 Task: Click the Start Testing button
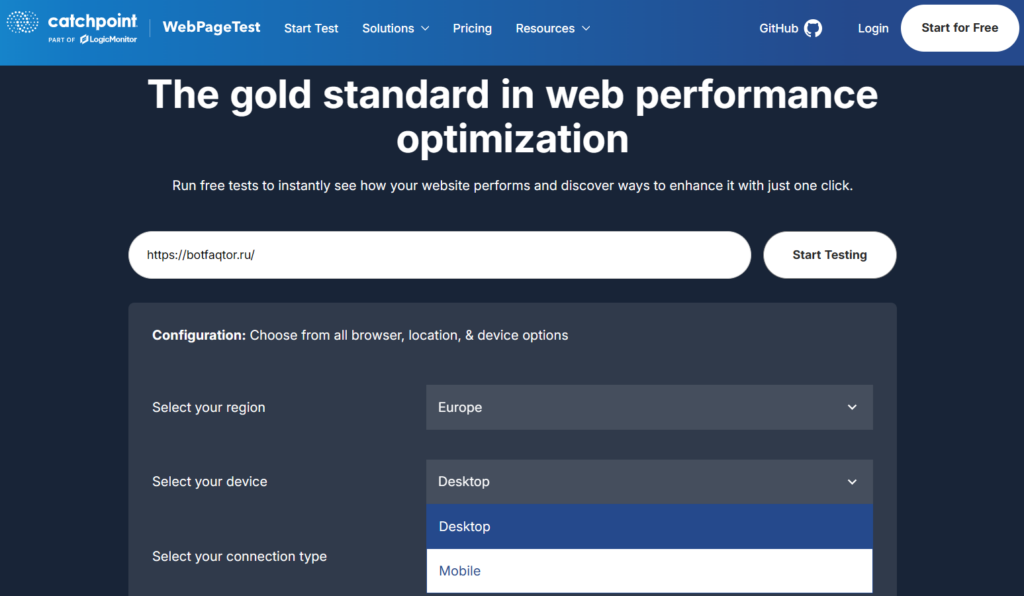tap(829, 255)
